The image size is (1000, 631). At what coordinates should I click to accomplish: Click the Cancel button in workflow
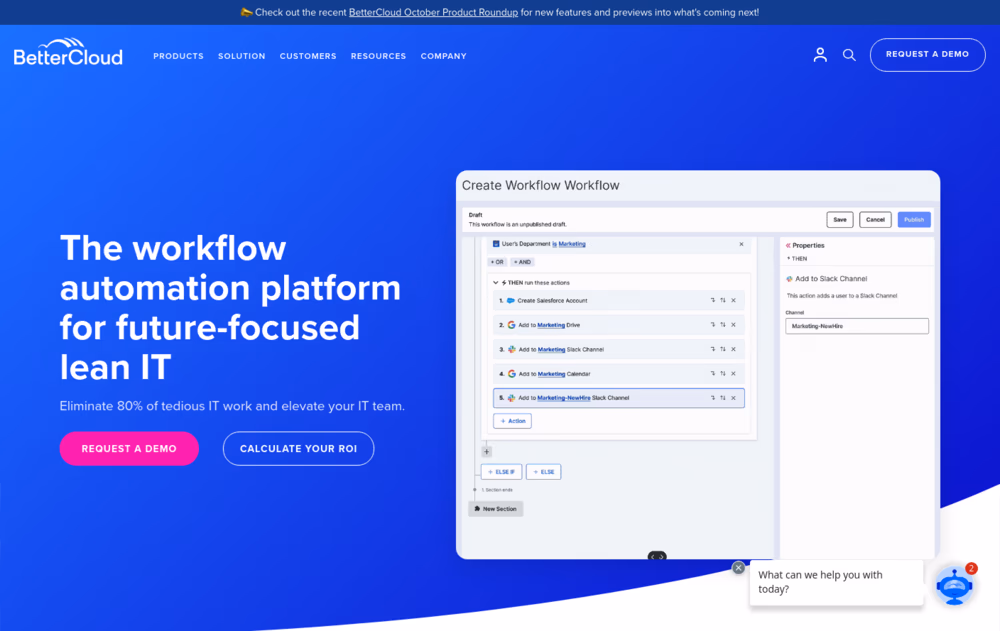pos(875,219)
